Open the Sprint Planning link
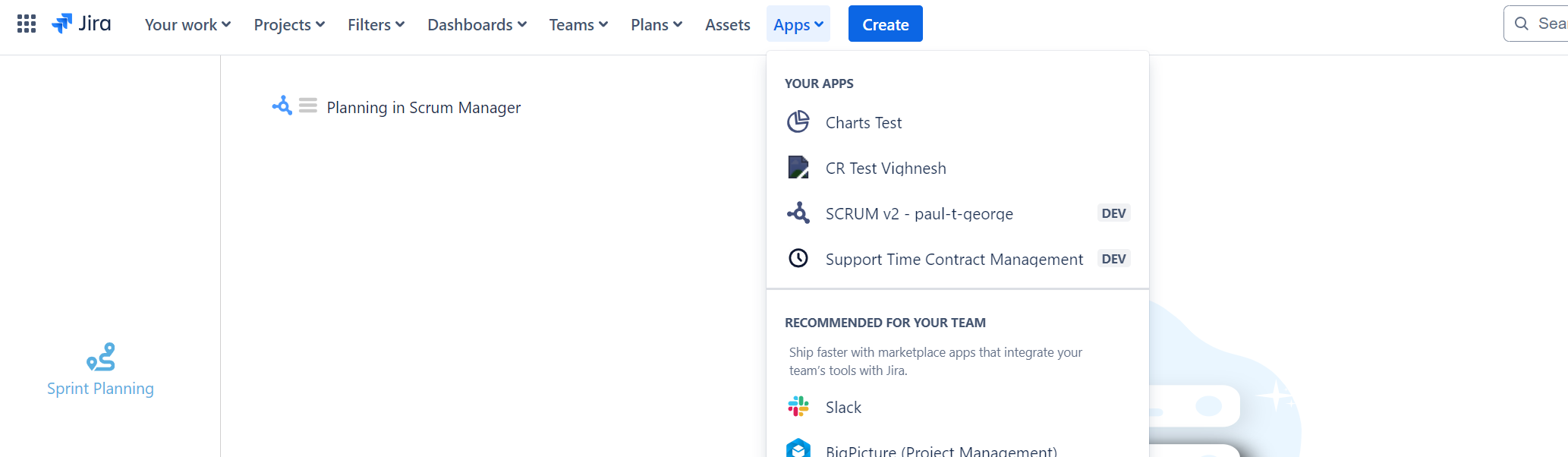Screen dimensions: 1568x457 (x=100, y=389)
